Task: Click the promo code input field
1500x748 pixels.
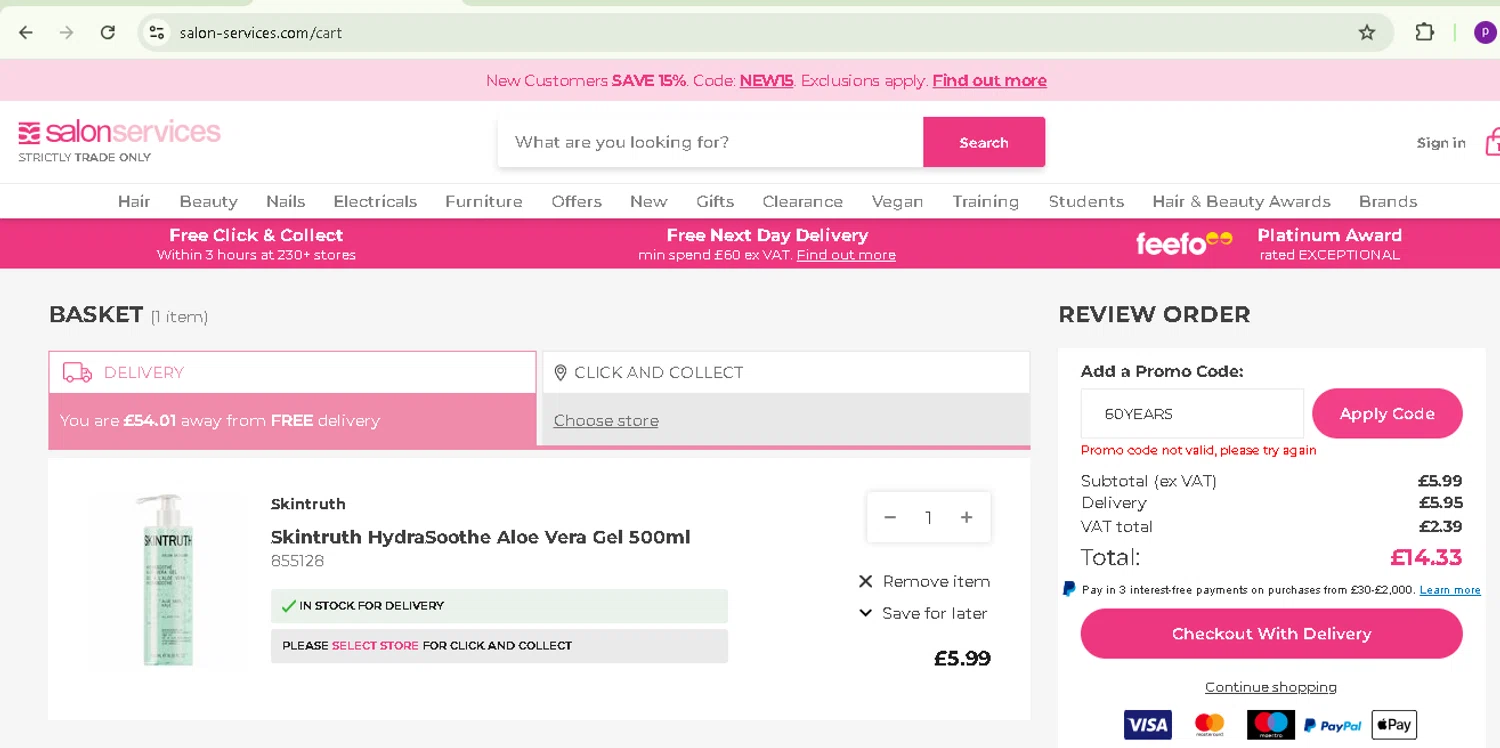Action: [1192, 413]
